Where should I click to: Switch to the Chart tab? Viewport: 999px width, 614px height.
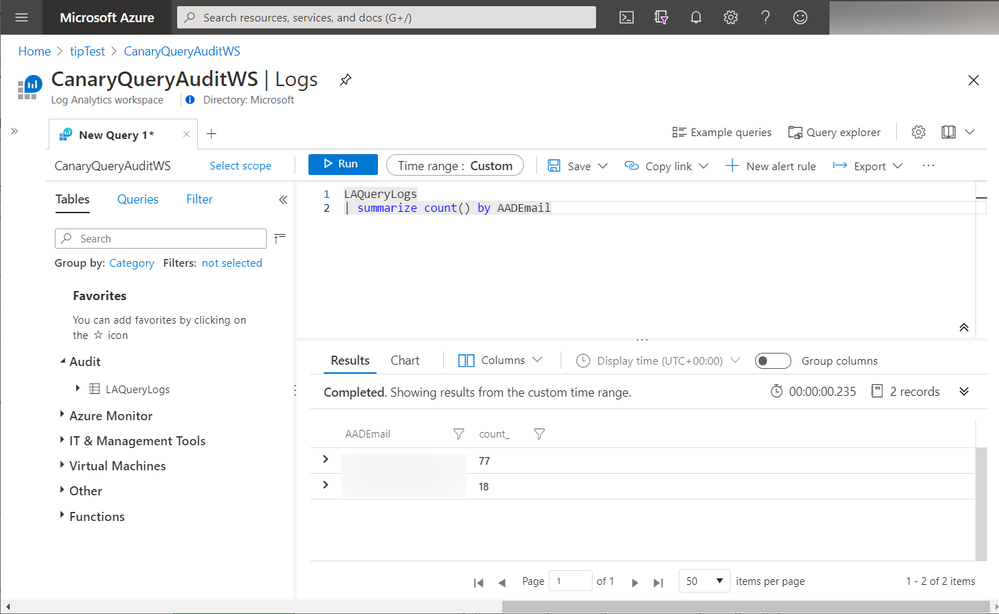point(405,361)
